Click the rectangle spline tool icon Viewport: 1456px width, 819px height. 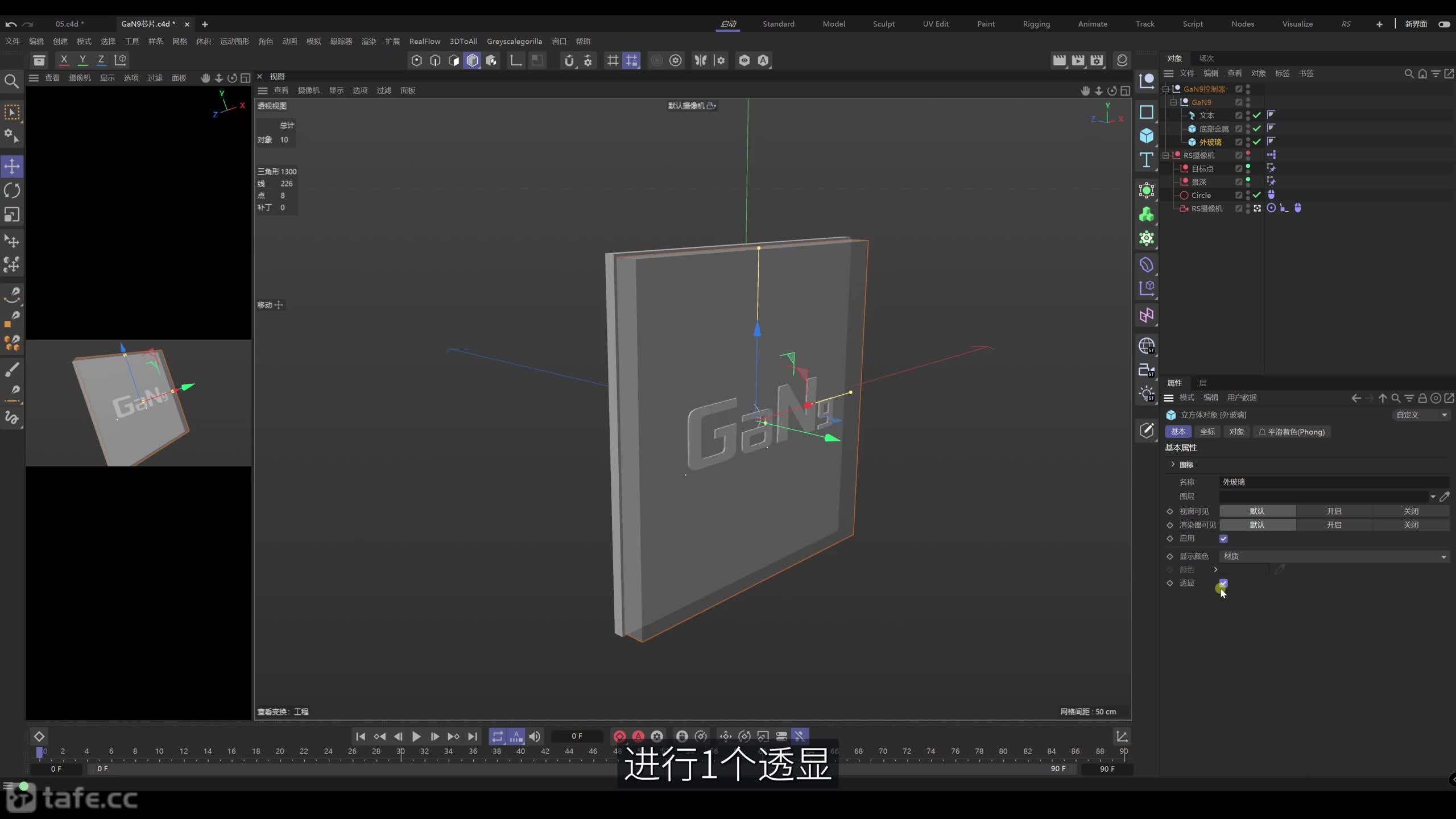tap(1147, 112)
